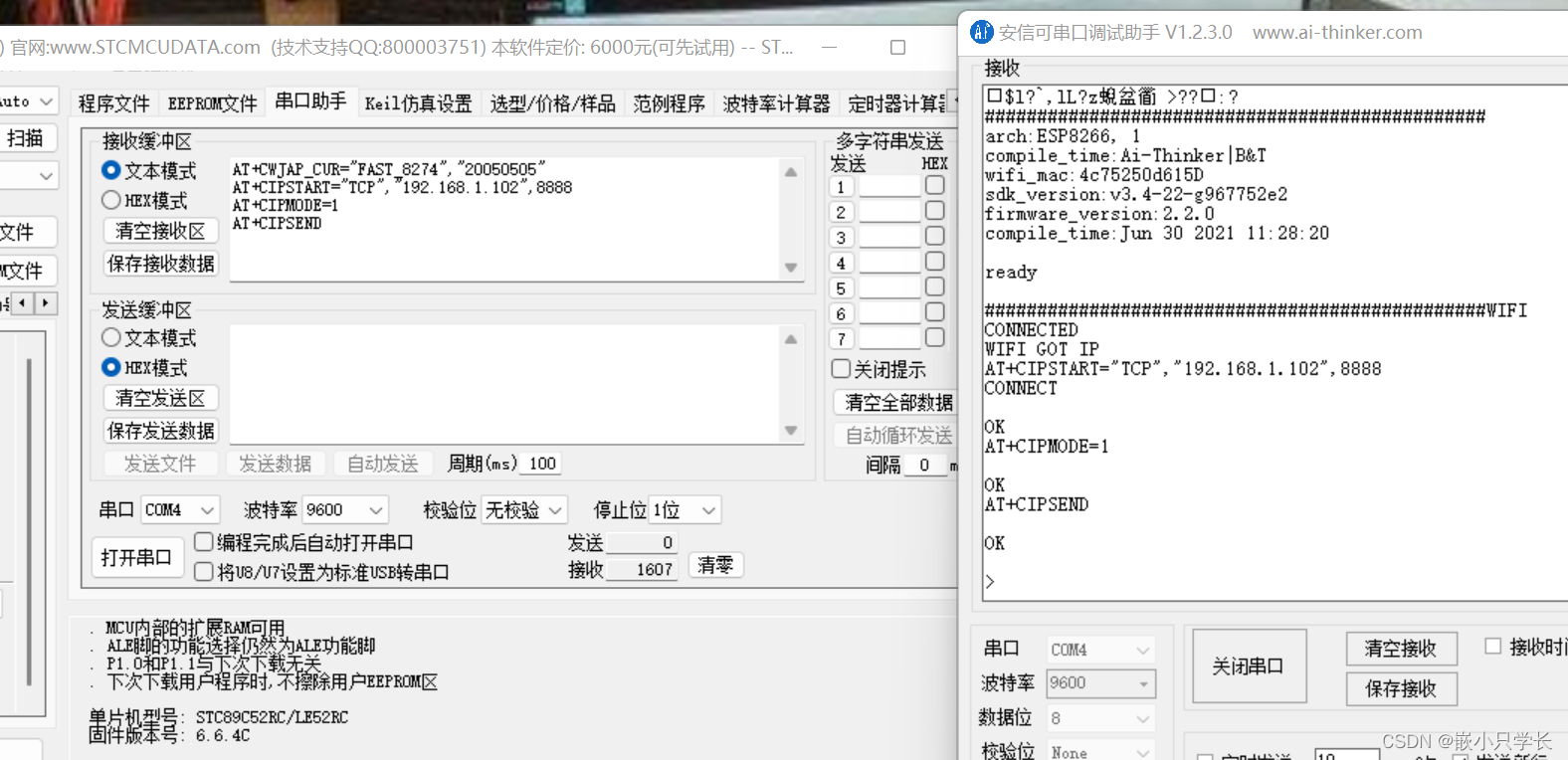
Task: Click the receive buffer scrollbar up arrow
Action: coord(791,172)
